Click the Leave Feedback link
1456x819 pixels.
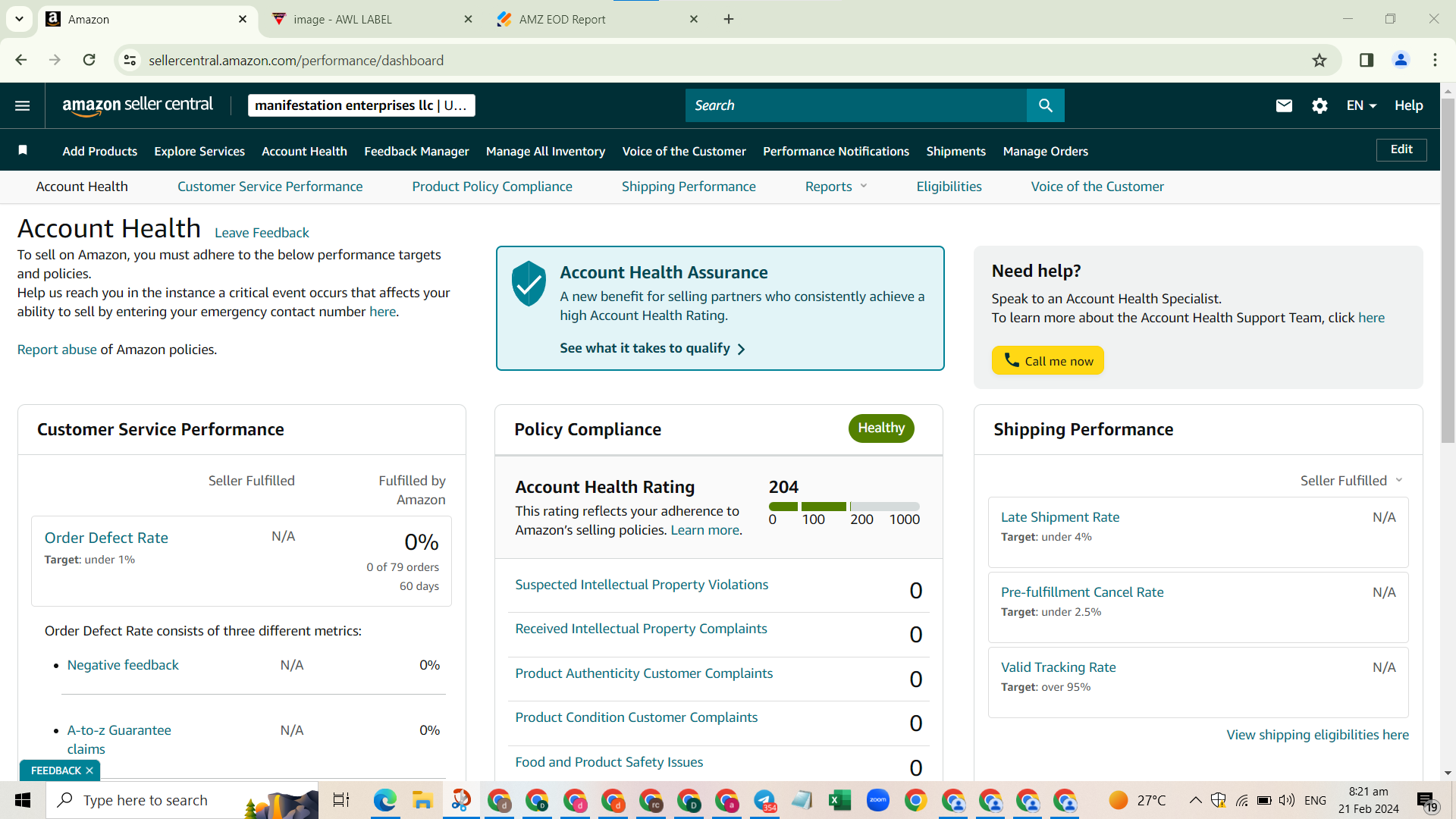(x=262, y=233)
